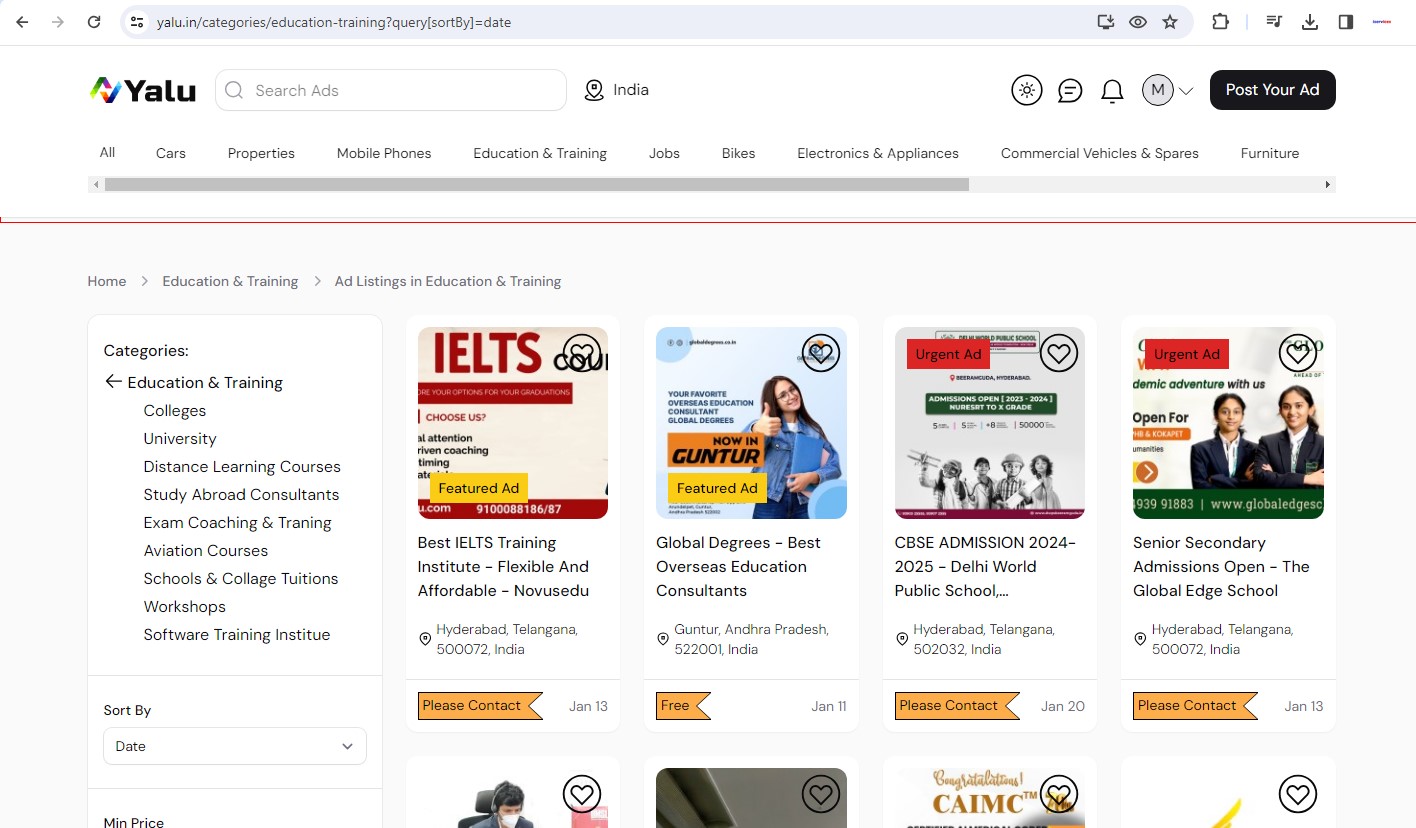Image resolution: width=1416 pixels, height=828 pixels.
Task: Click Post Your Ad button
Action: click(x=1272, y=90)
